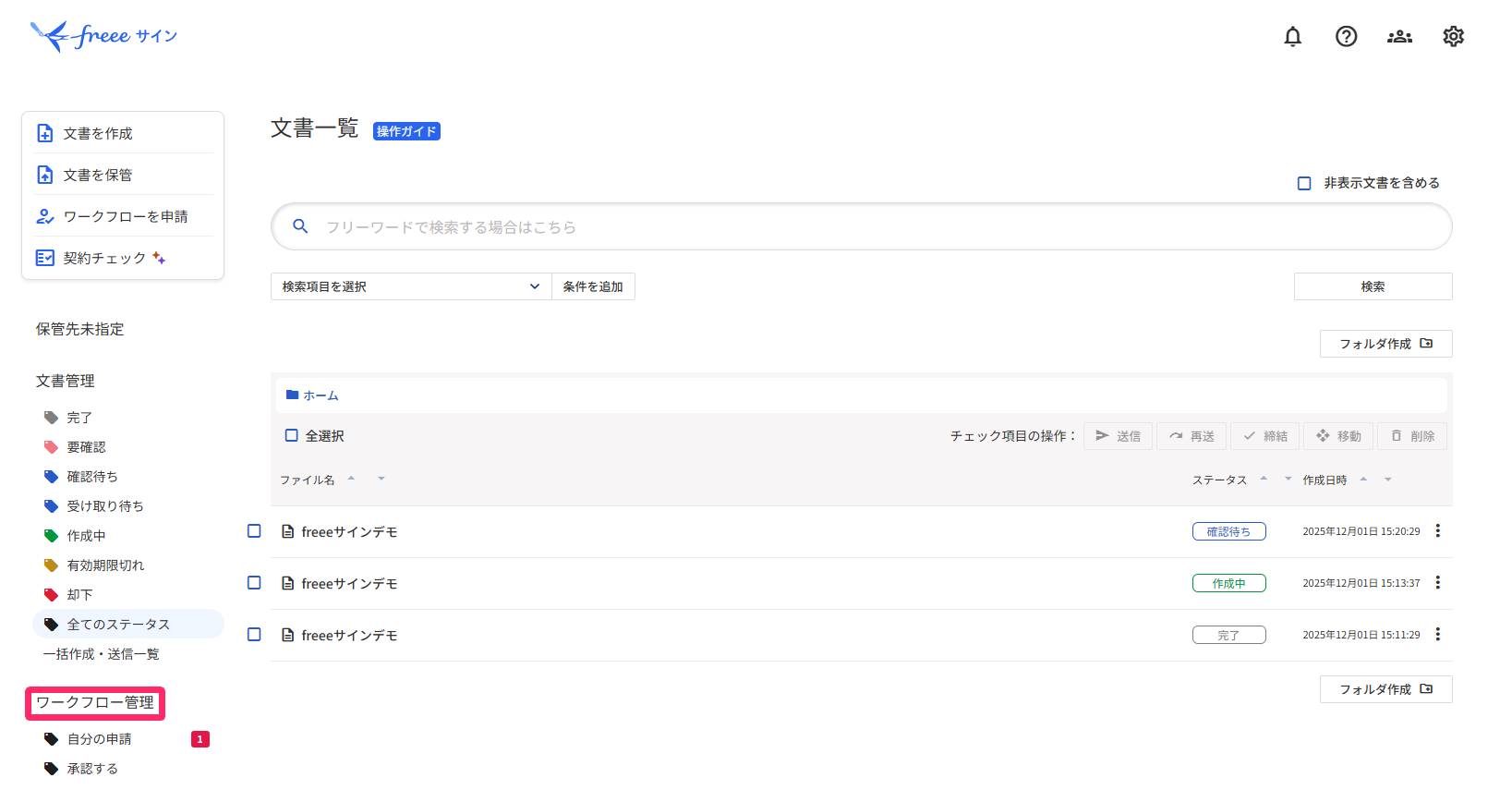Click the 確認待ち blue tag icon
This screenshot has width=1512, height=790.
tap(51, 477)
